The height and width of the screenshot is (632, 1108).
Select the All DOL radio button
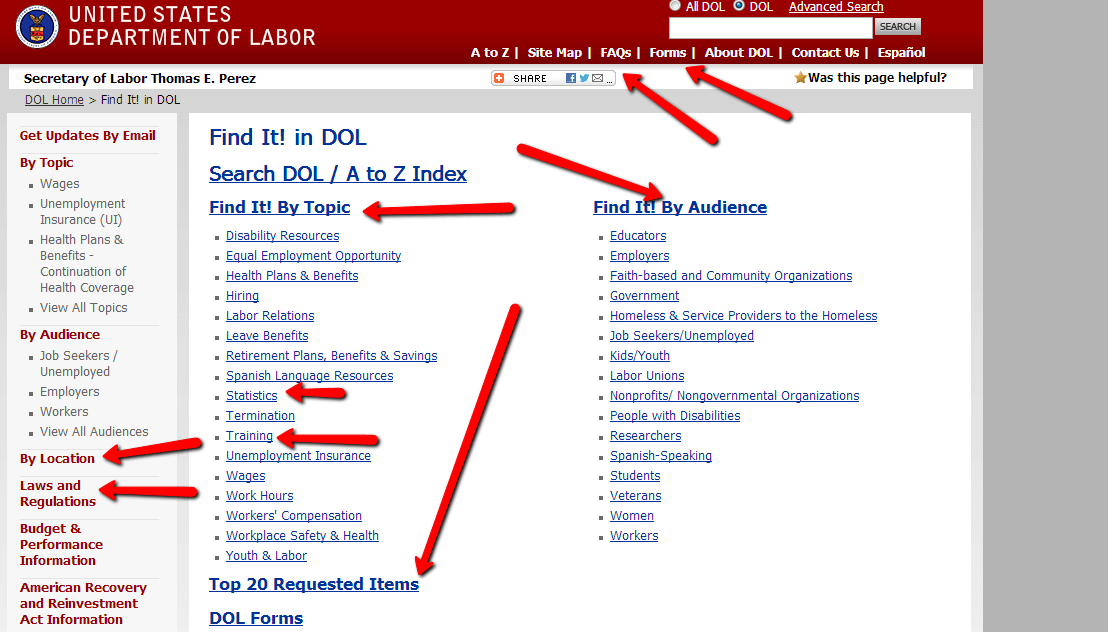[x=675, y=6]
